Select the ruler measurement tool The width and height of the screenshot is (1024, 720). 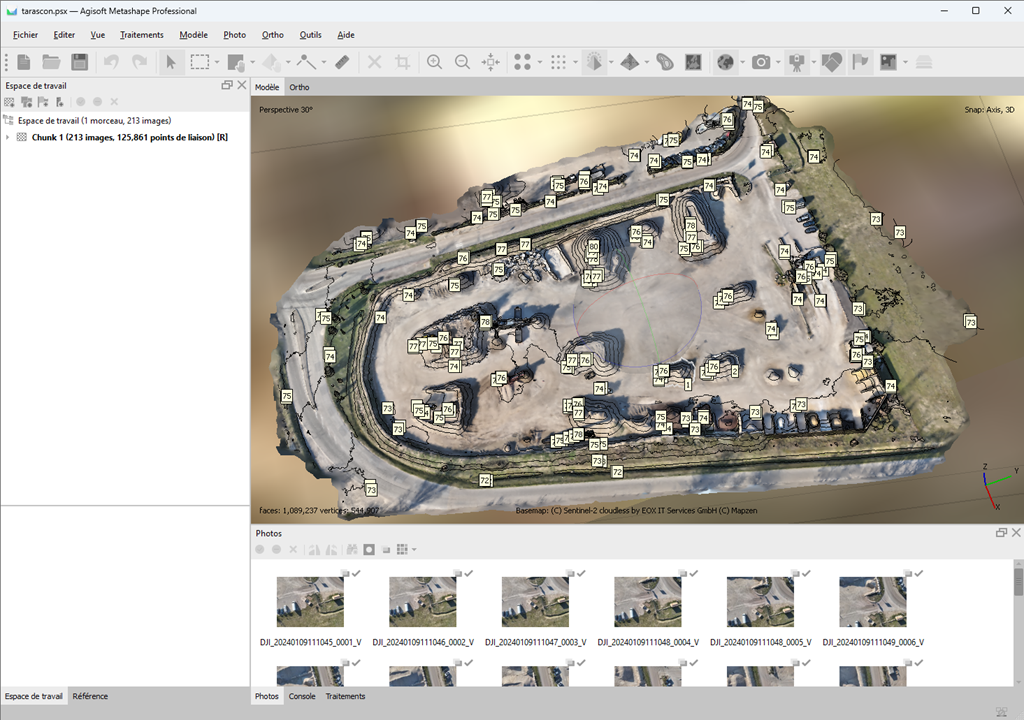(342, 62)
